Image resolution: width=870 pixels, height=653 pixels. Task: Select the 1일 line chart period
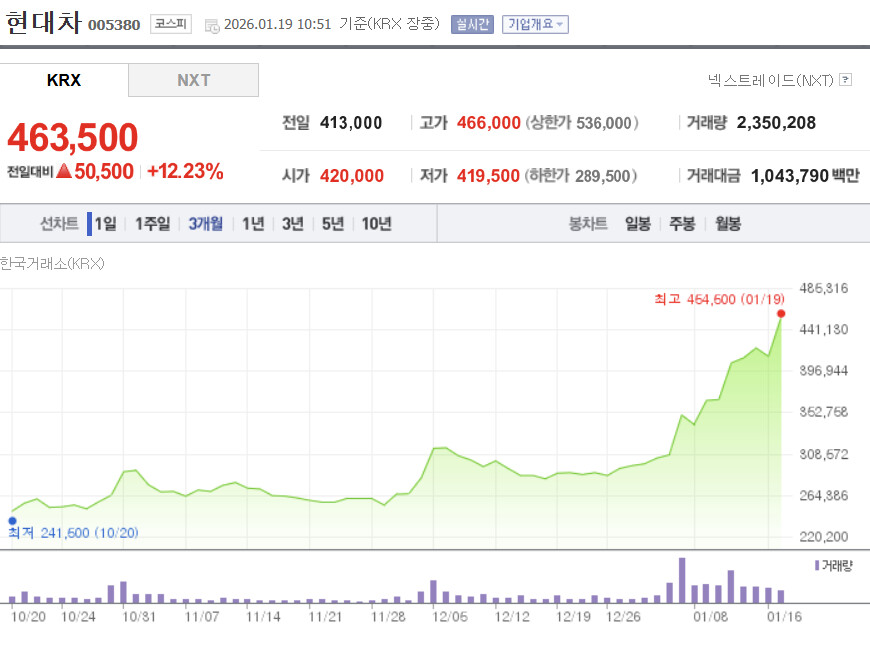click(x=105, y=224)
